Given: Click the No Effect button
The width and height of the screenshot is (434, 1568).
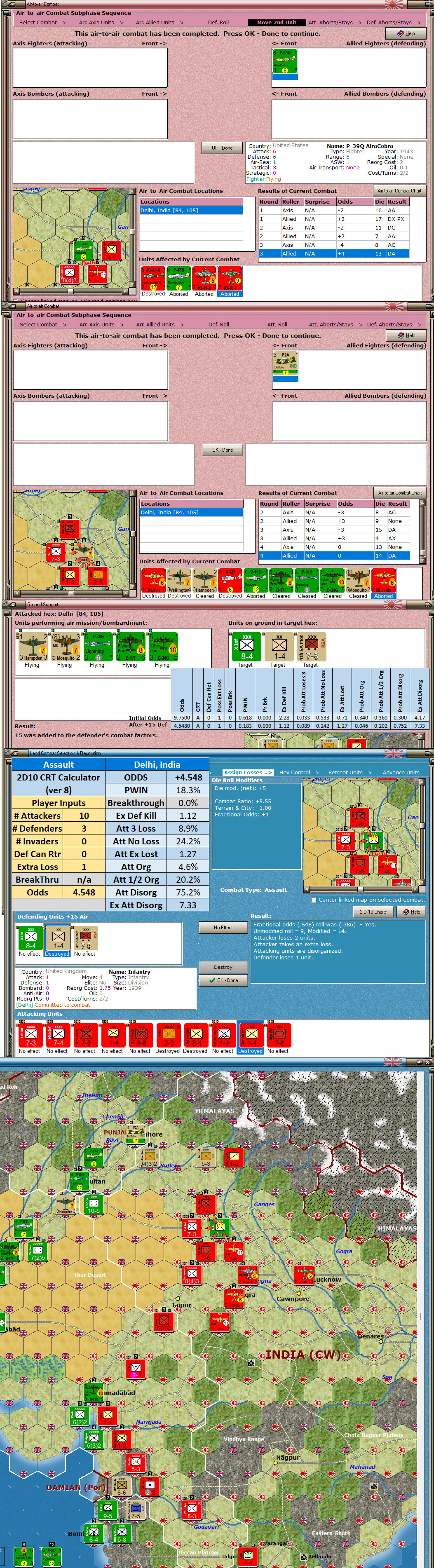Looking at the screenshot, I should pyautogui.click(x=223, y=928).
